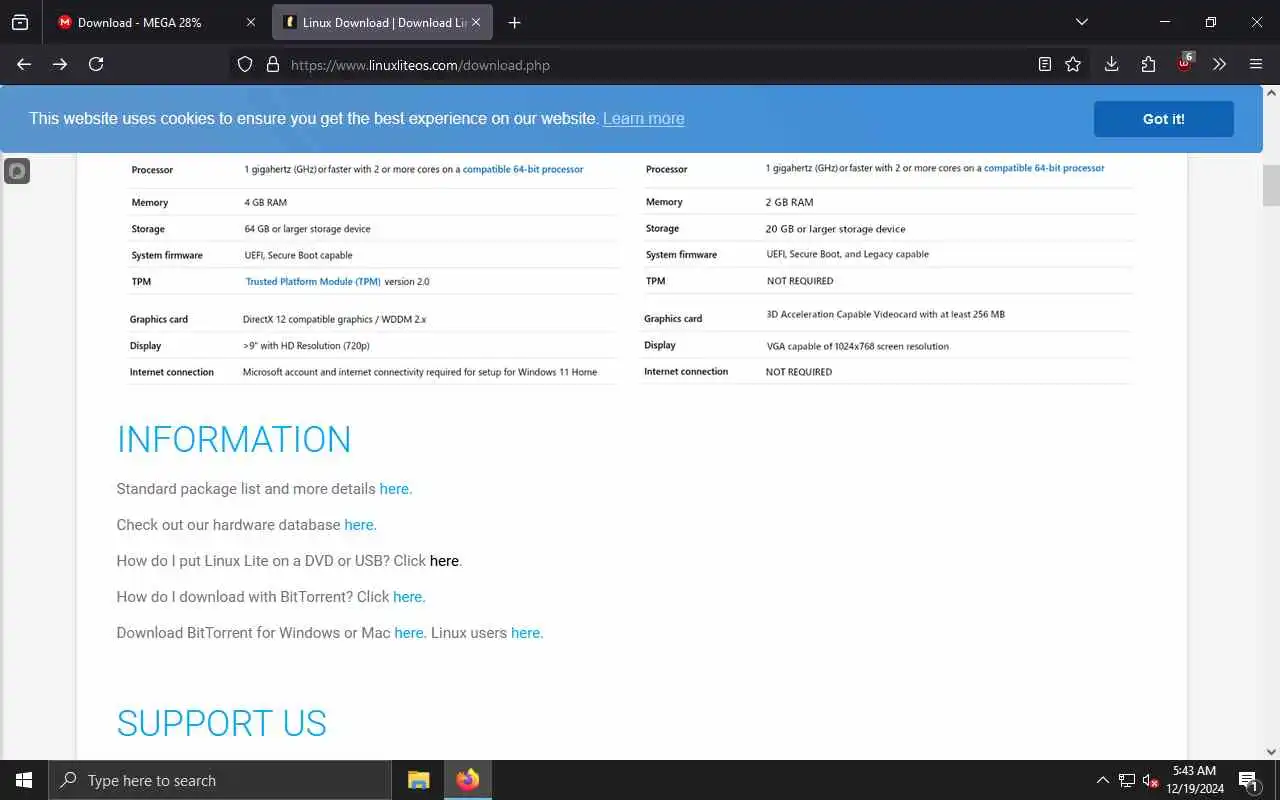The width and height of the screenshot is (1280, 800).
Task: Click the gray icon at page left edge
Action: pos(17,171)
